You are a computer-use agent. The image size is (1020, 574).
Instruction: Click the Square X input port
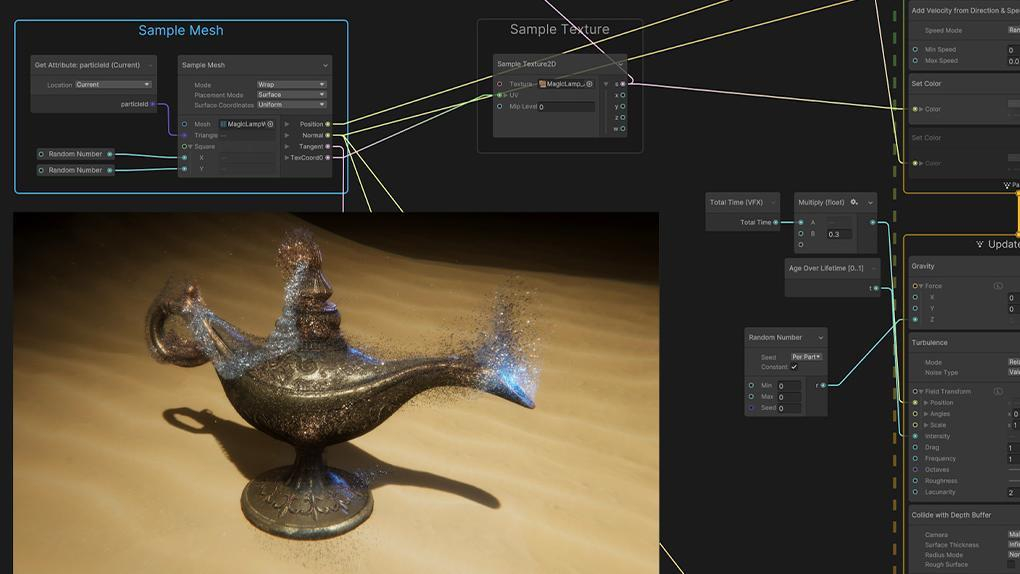pos(185,157)
